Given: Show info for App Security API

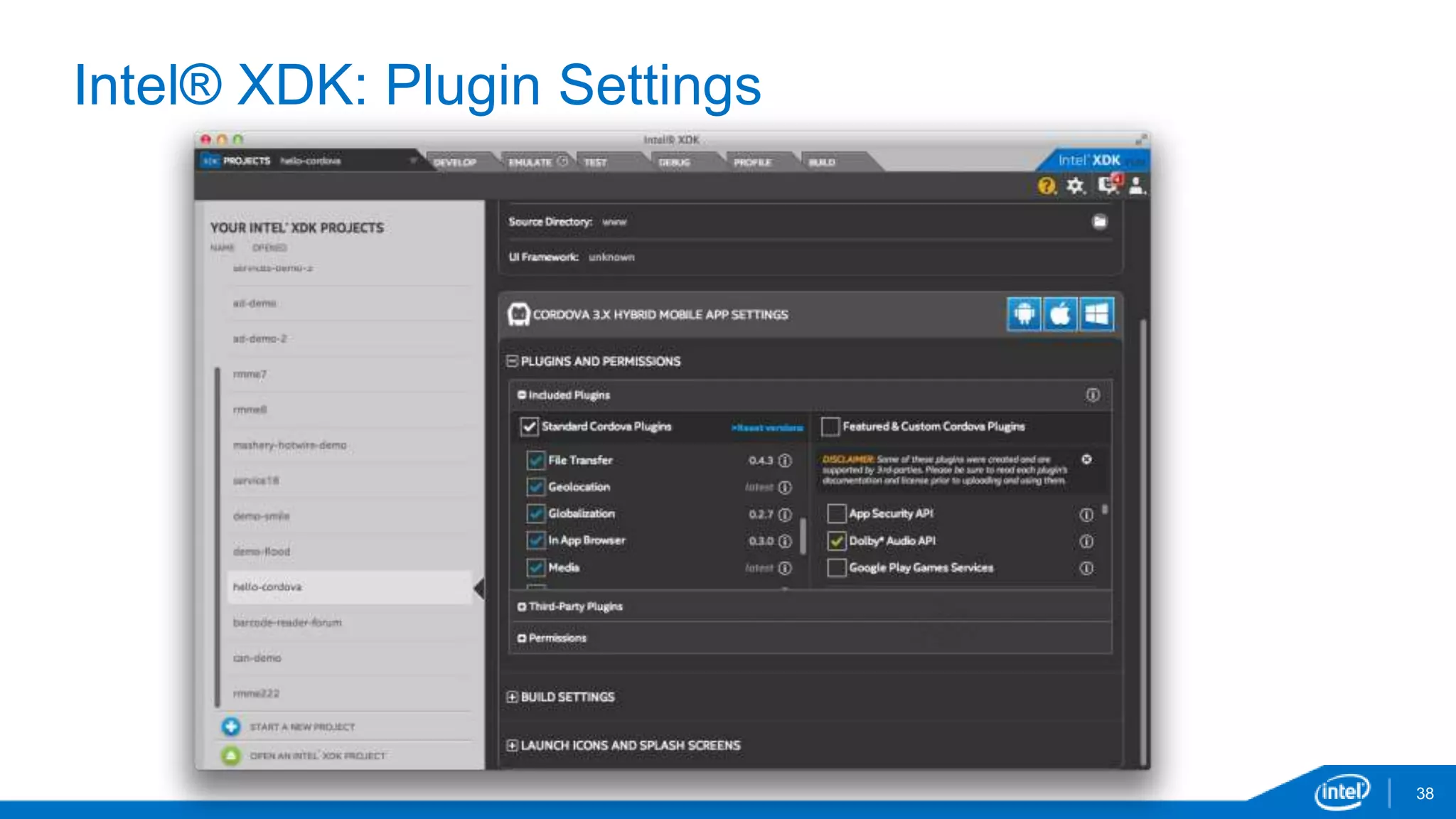Looking at the screenshot, I should [1086, 515].
